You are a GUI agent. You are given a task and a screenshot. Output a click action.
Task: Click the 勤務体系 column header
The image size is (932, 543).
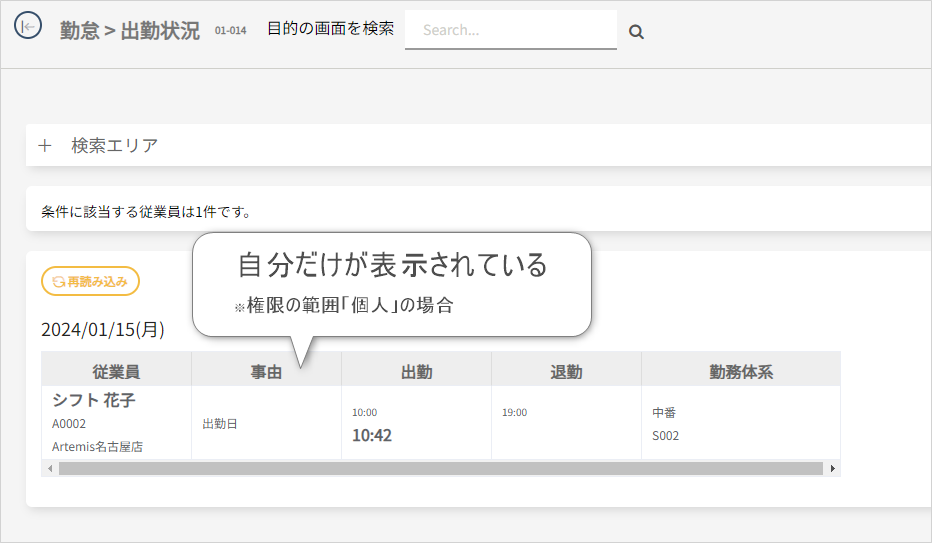pos(741,372)
